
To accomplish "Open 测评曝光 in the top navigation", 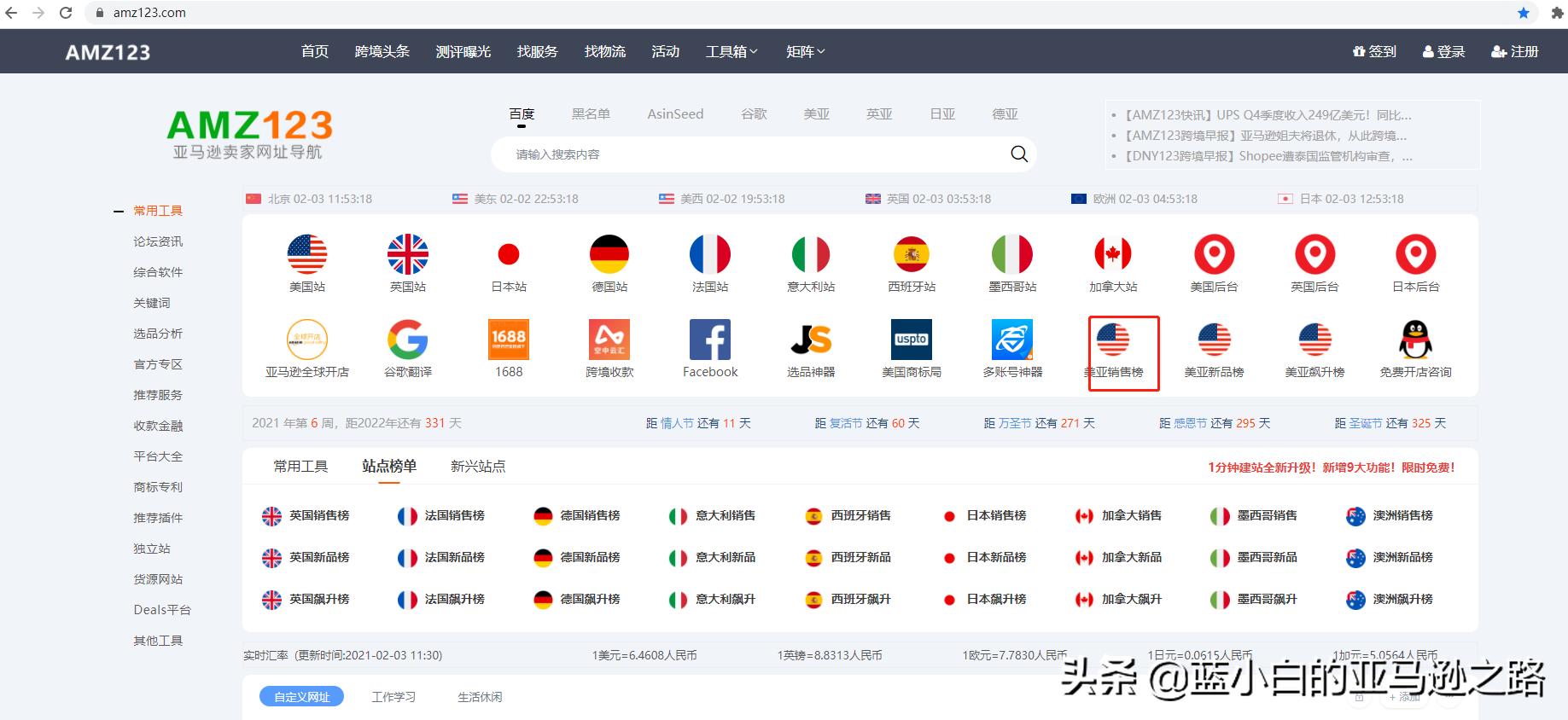I will (463, 51).
